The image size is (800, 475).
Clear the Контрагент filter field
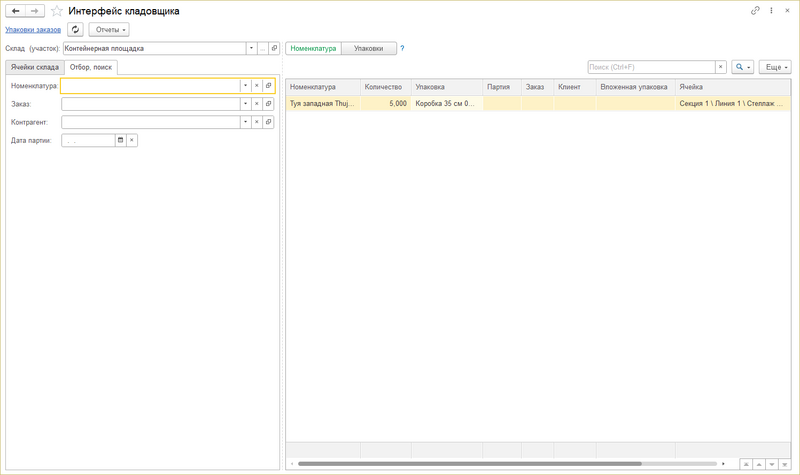click(x=257, y=122)
